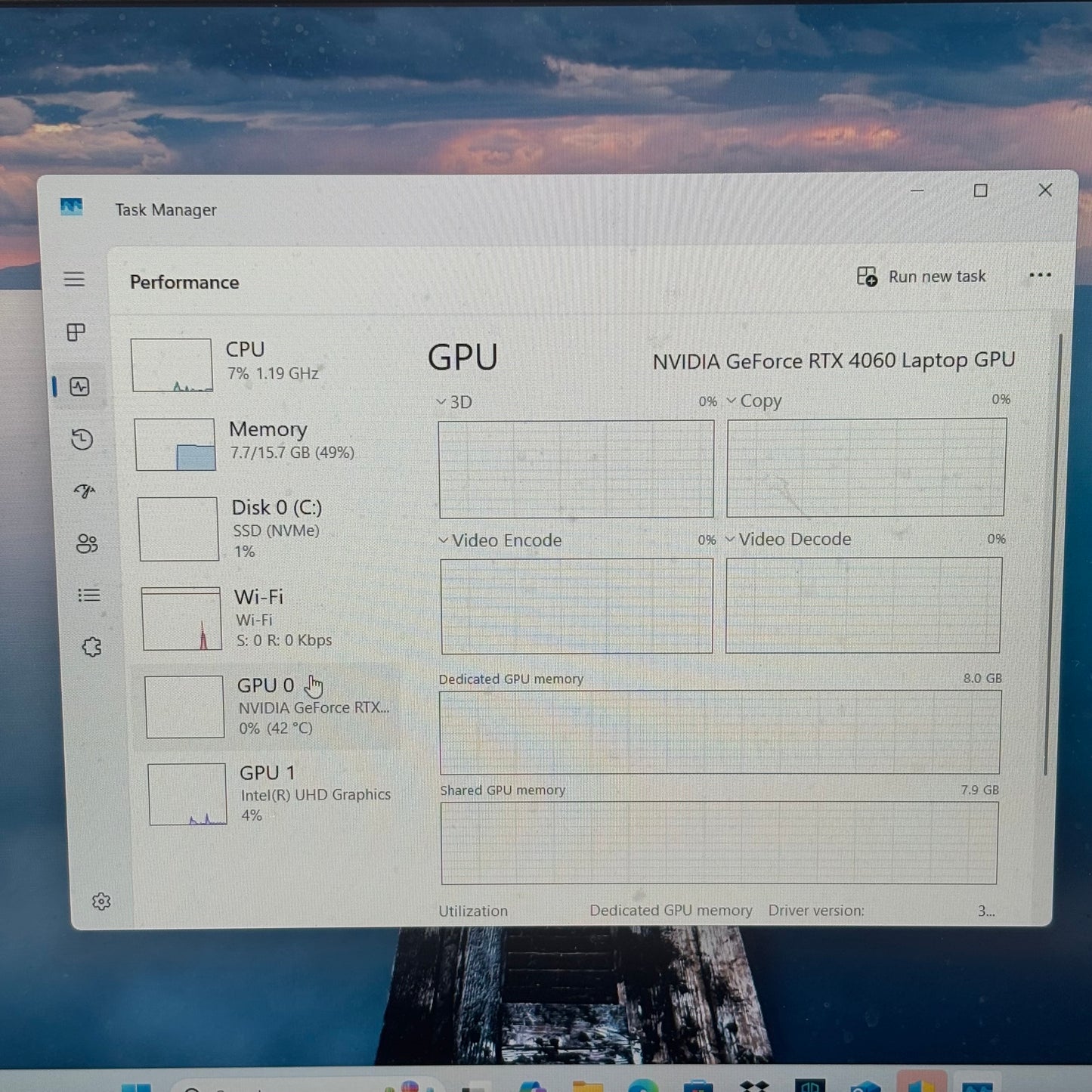Open the App history page
The height and width of the screenshot is (1092, 1092).
[x=80, y=439]
